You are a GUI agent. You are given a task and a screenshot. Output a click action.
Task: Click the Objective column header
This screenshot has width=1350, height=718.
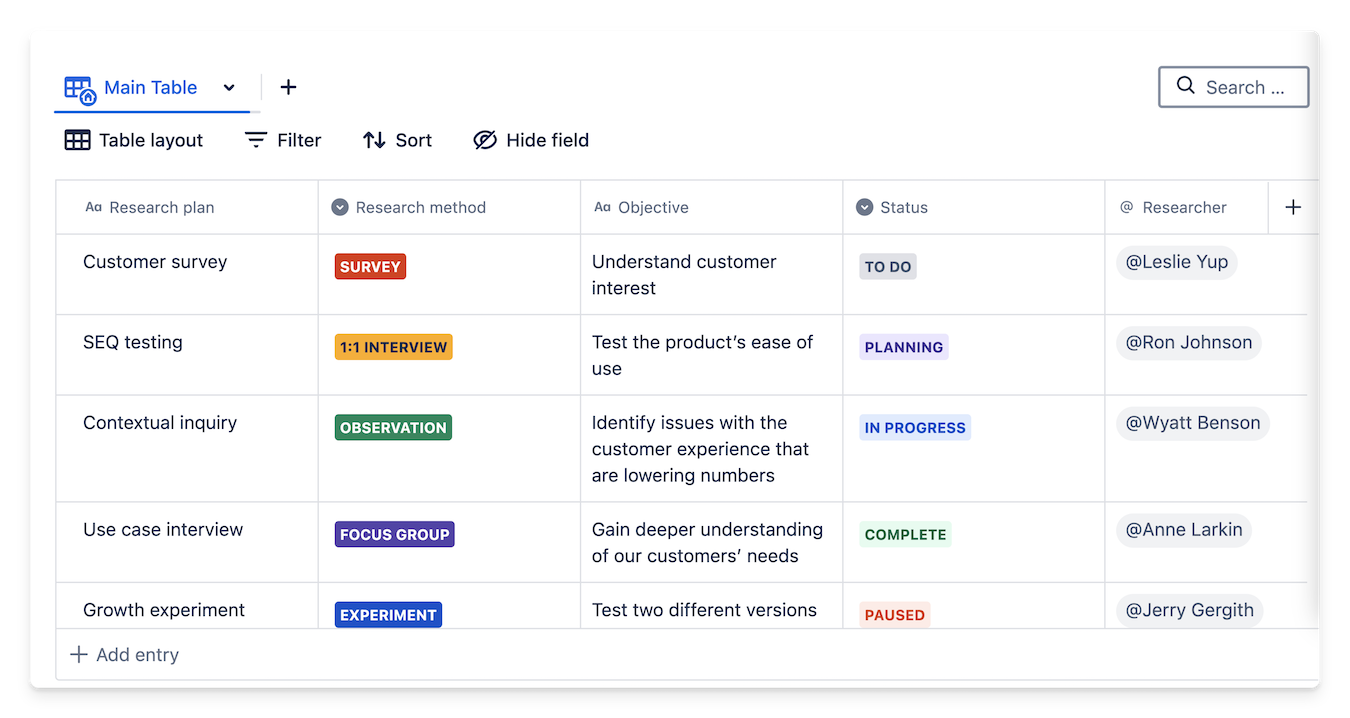point(653,208)
